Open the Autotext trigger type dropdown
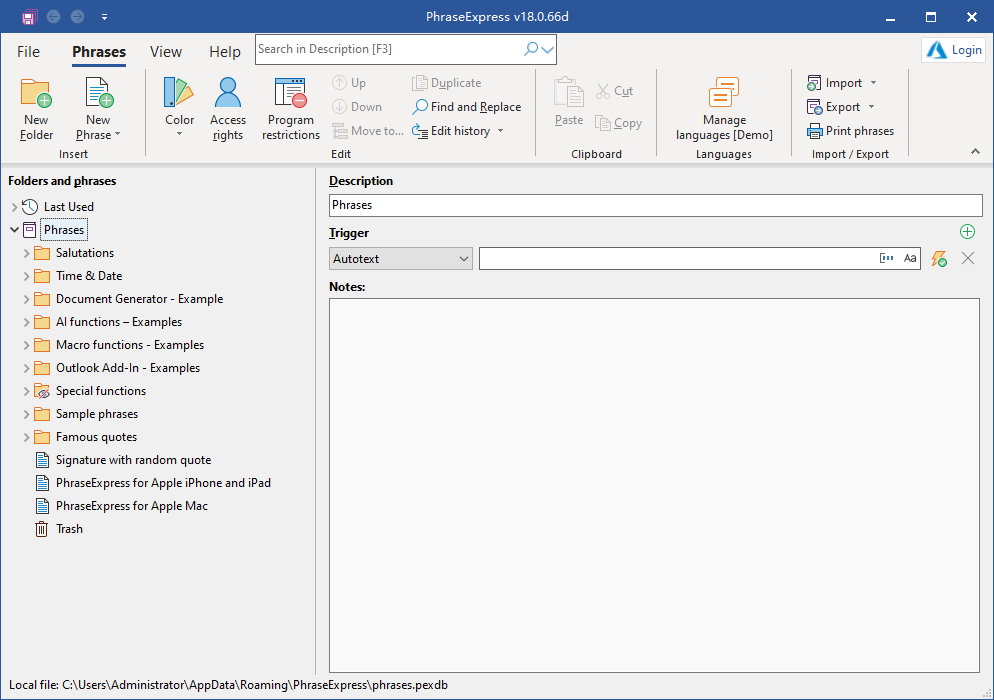Screen dimensions: 994x700 coord(401,259)
